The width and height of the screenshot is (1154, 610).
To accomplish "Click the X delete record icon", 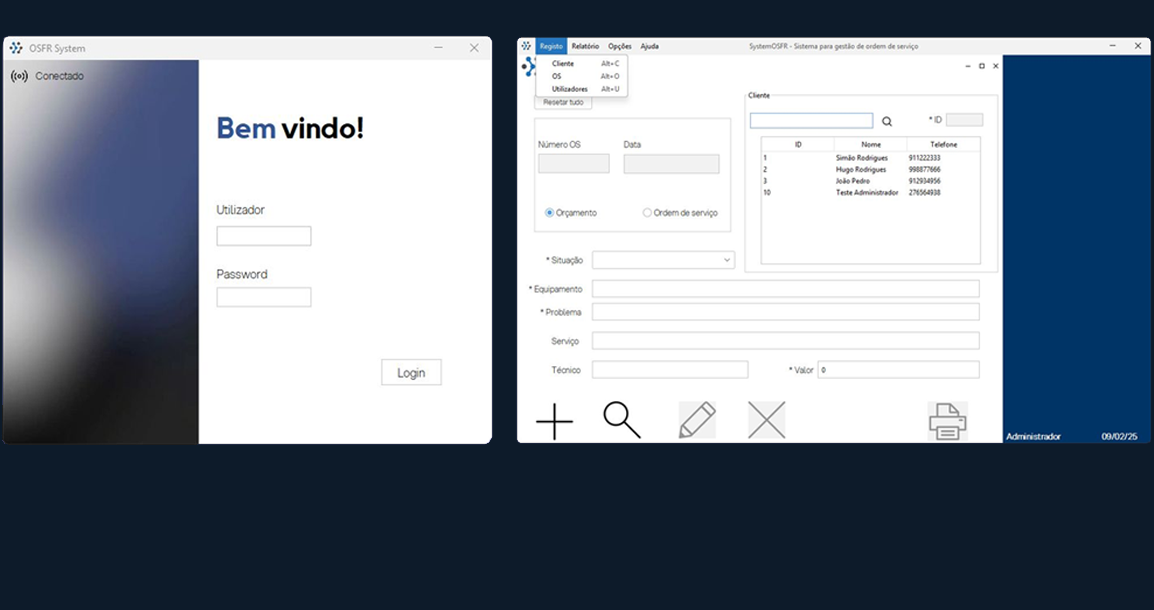I will coord(766,420).
